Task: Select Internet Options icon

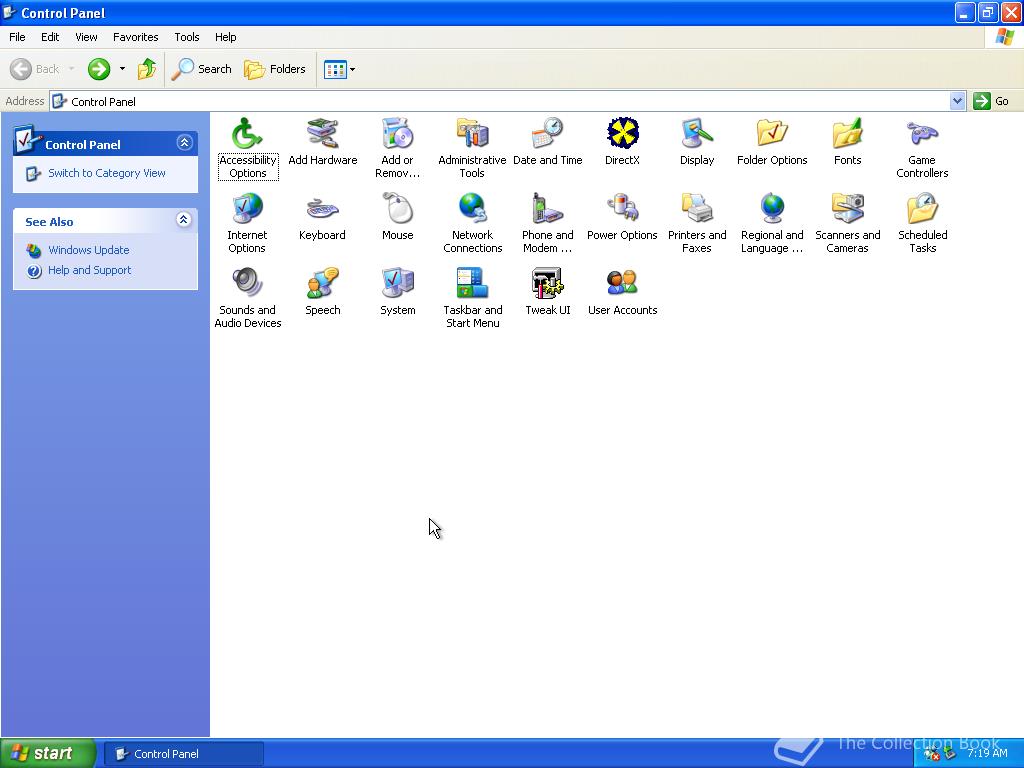Action: pos(247,223)
